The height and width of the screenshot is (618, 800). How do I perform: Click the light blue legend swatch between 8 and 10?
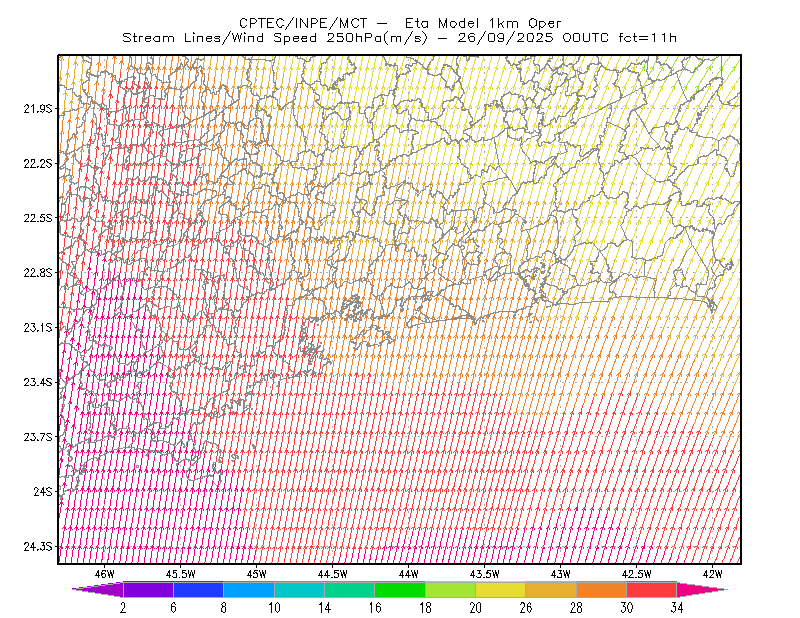point(249,589)
